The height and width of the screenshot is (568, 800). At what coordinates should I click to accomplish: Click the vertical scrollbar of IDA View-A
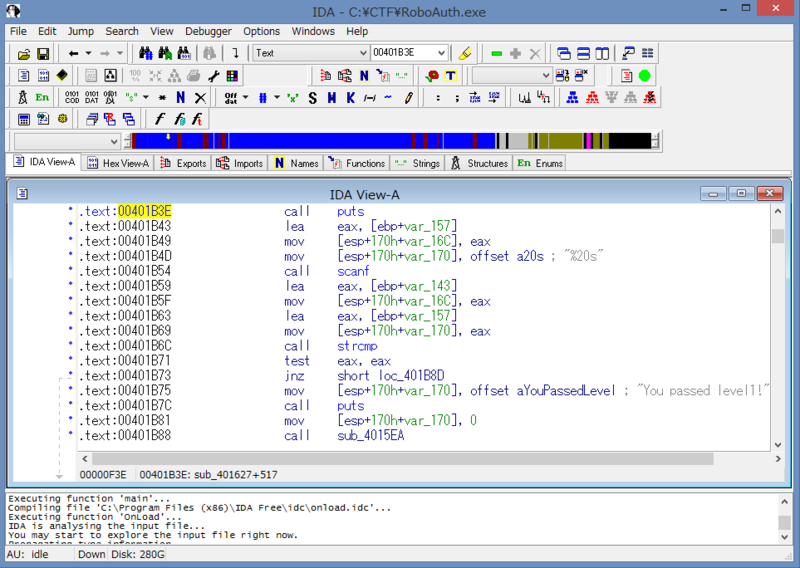(778, 327)
